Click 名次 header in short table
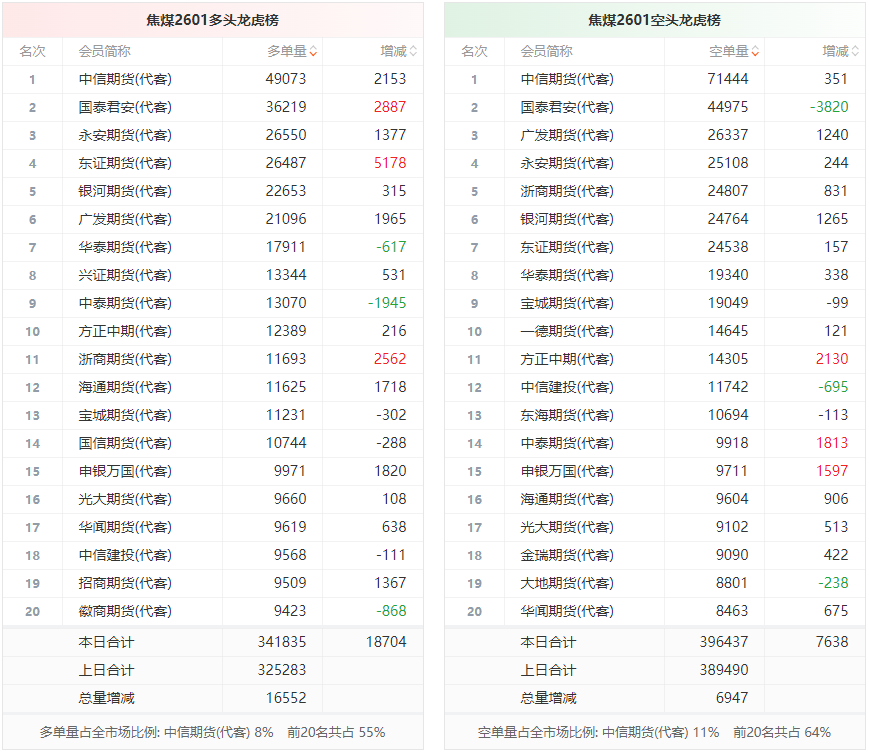The image size is (869, 752). (x=474, y=52)
